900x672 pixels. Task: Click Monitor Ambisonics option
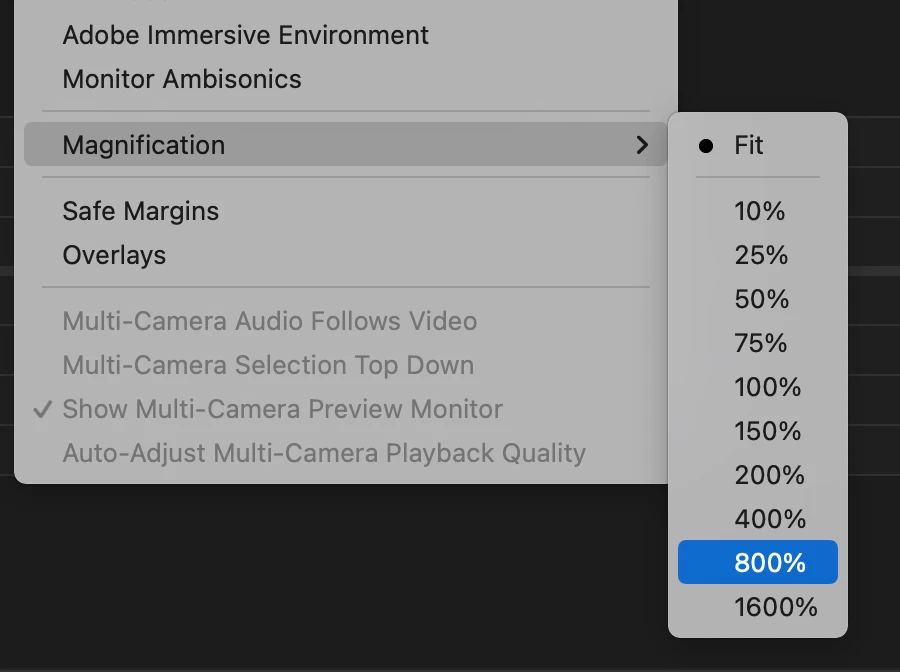tap(182, 79)
